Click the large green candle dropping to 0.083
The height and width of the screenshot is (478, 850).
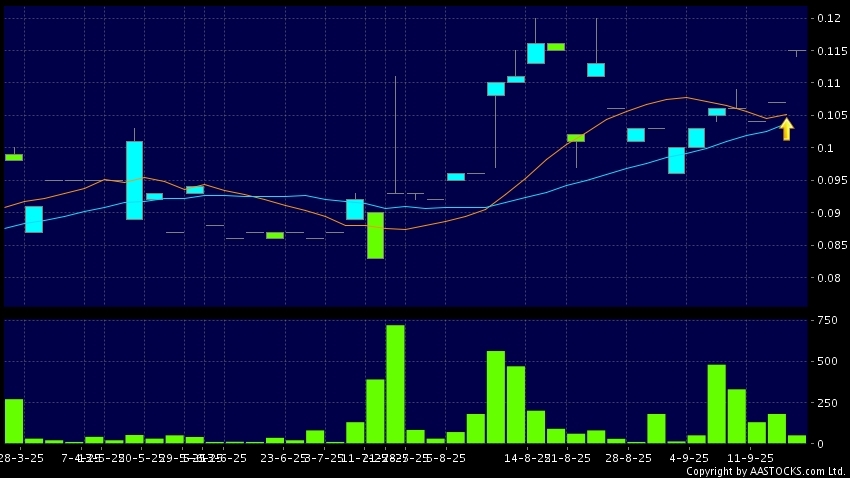tap(375, 235)
